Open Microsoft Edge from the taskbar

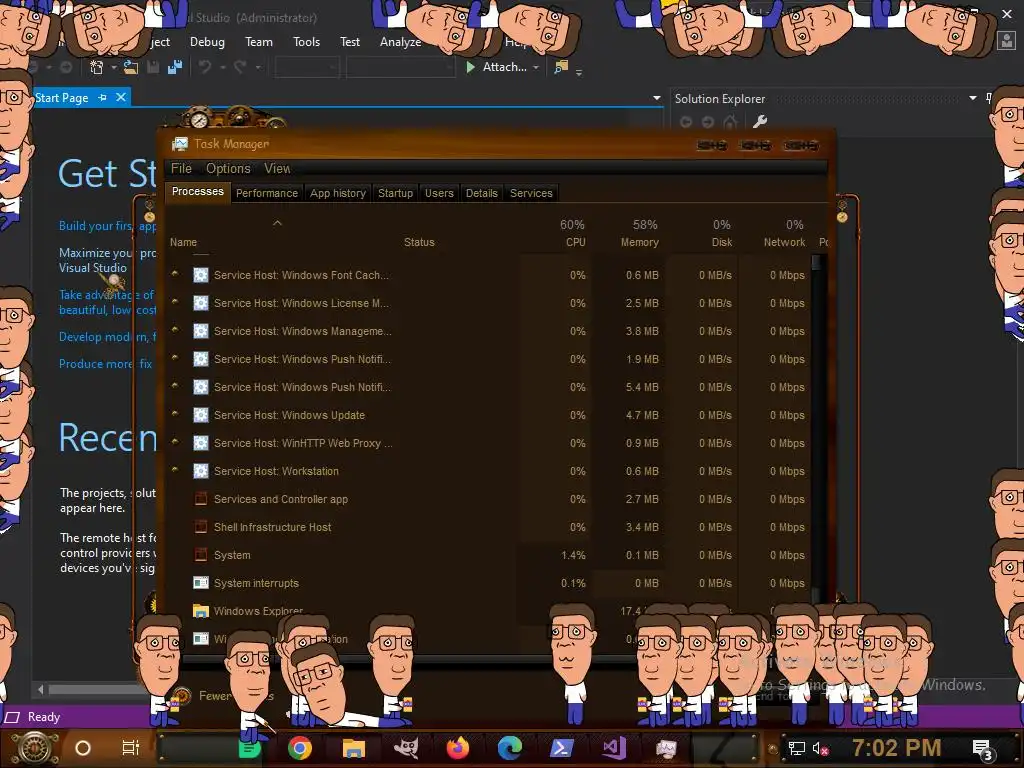click(510, 748)
